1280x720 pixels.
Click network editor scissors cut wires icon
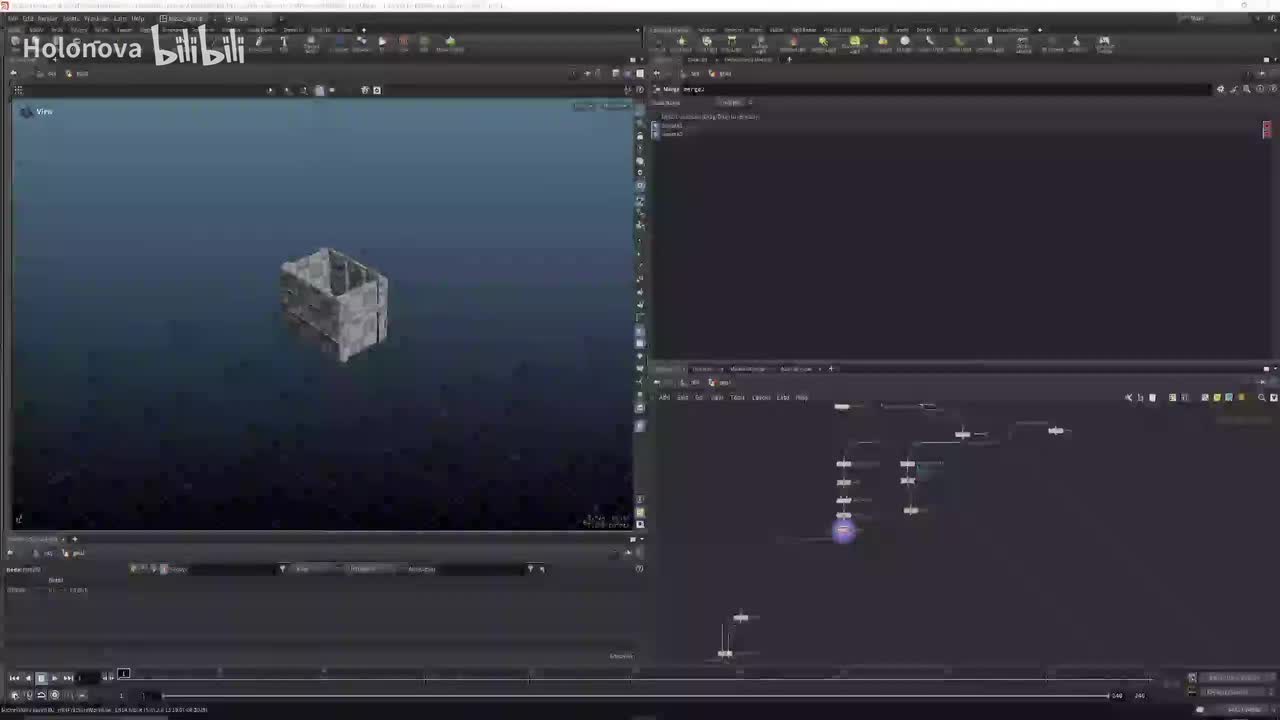[1129, 397]
